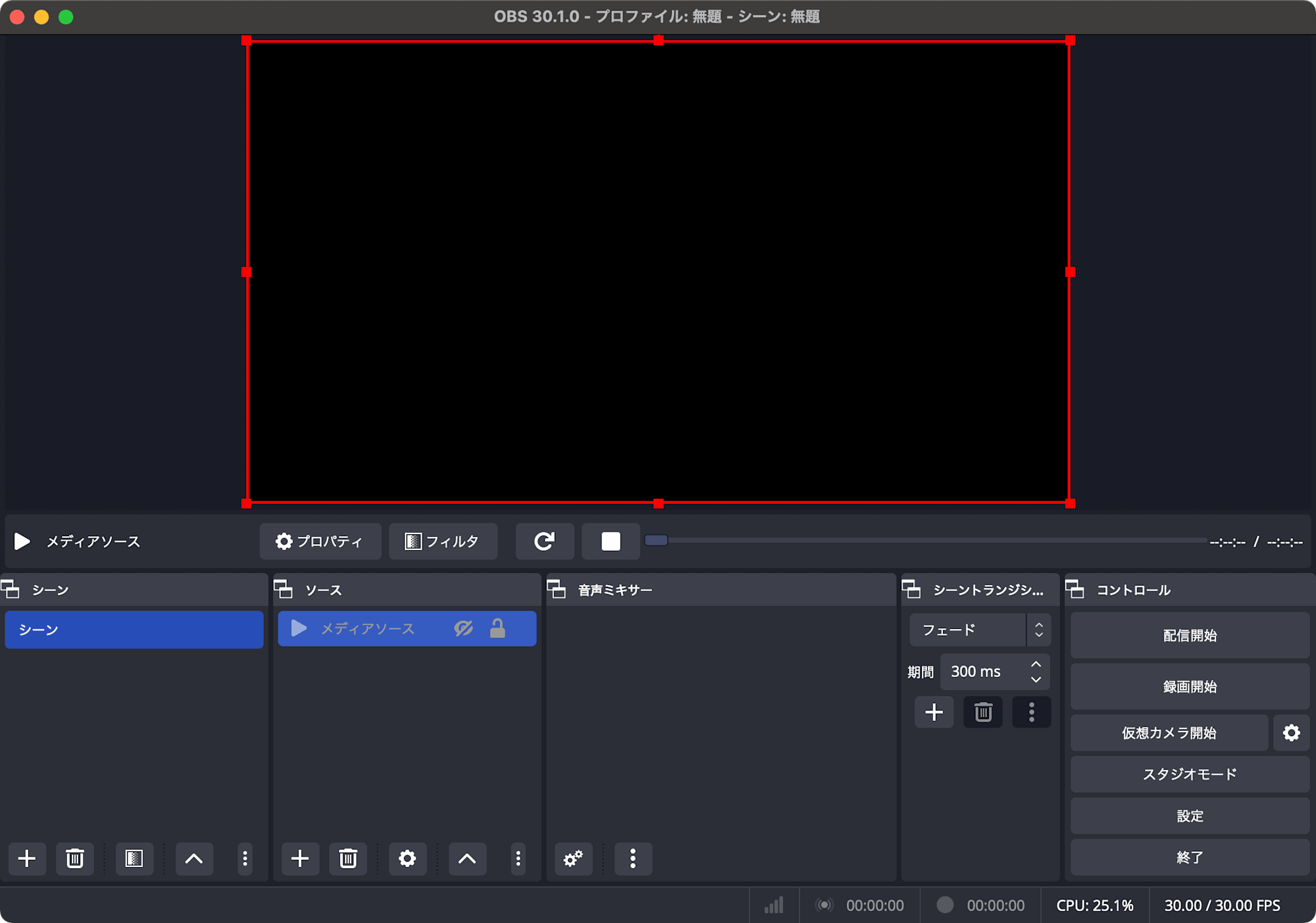This screenshot has width=1316, height=923.
Task: Click the media time counter --:--:--
Action: click(1256, 542)
